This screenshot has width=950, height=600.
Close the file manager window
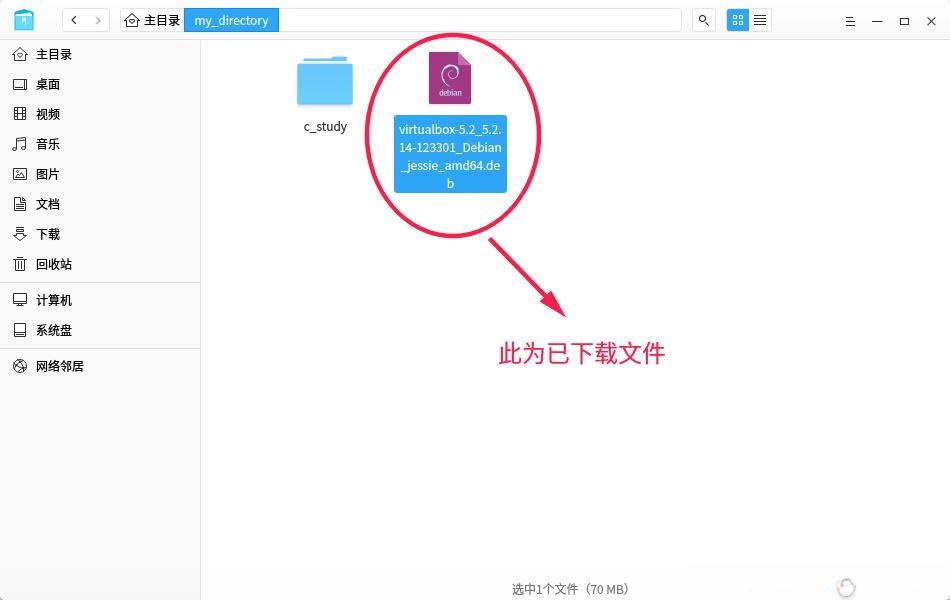click(x=931, y=21)
